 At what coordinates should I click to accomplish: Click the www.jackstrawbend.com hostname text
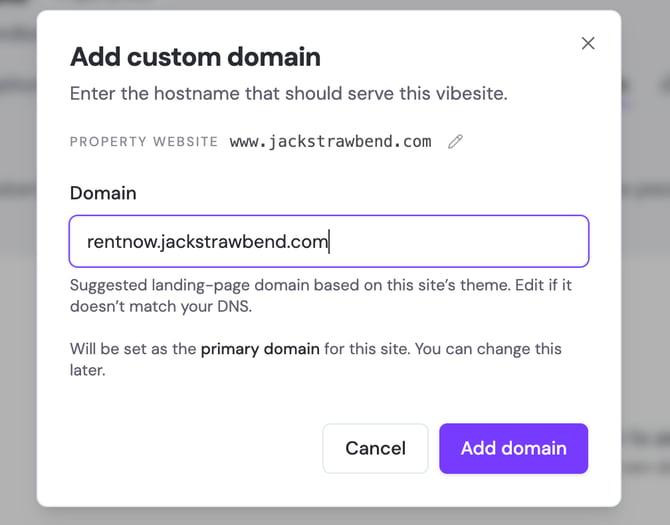point(330,141)
